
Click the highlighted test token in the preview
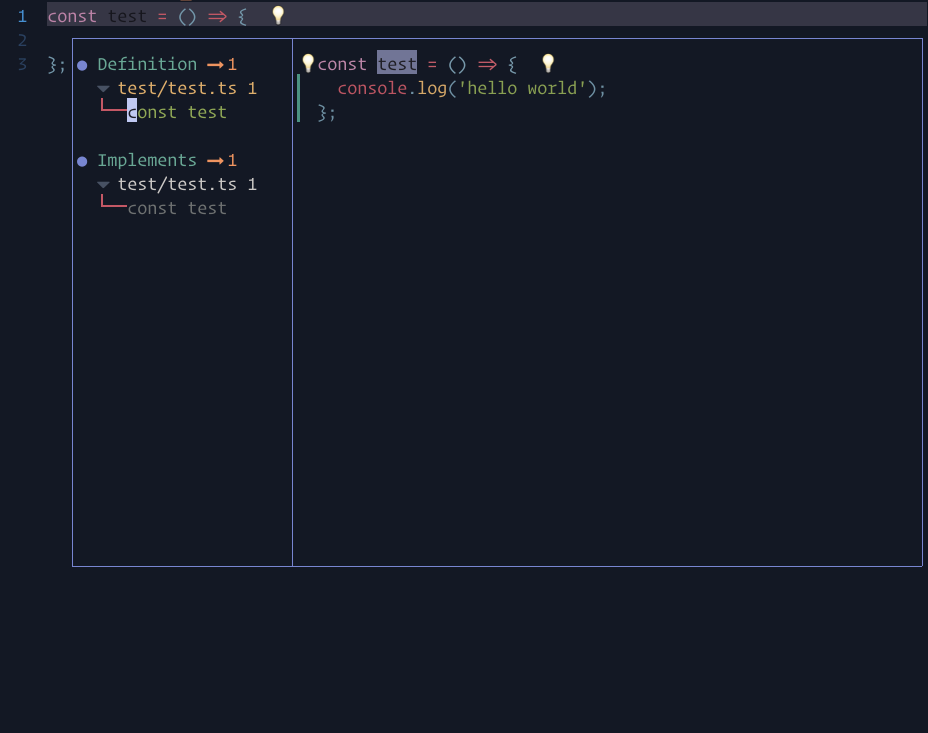(x=397, y=63)
